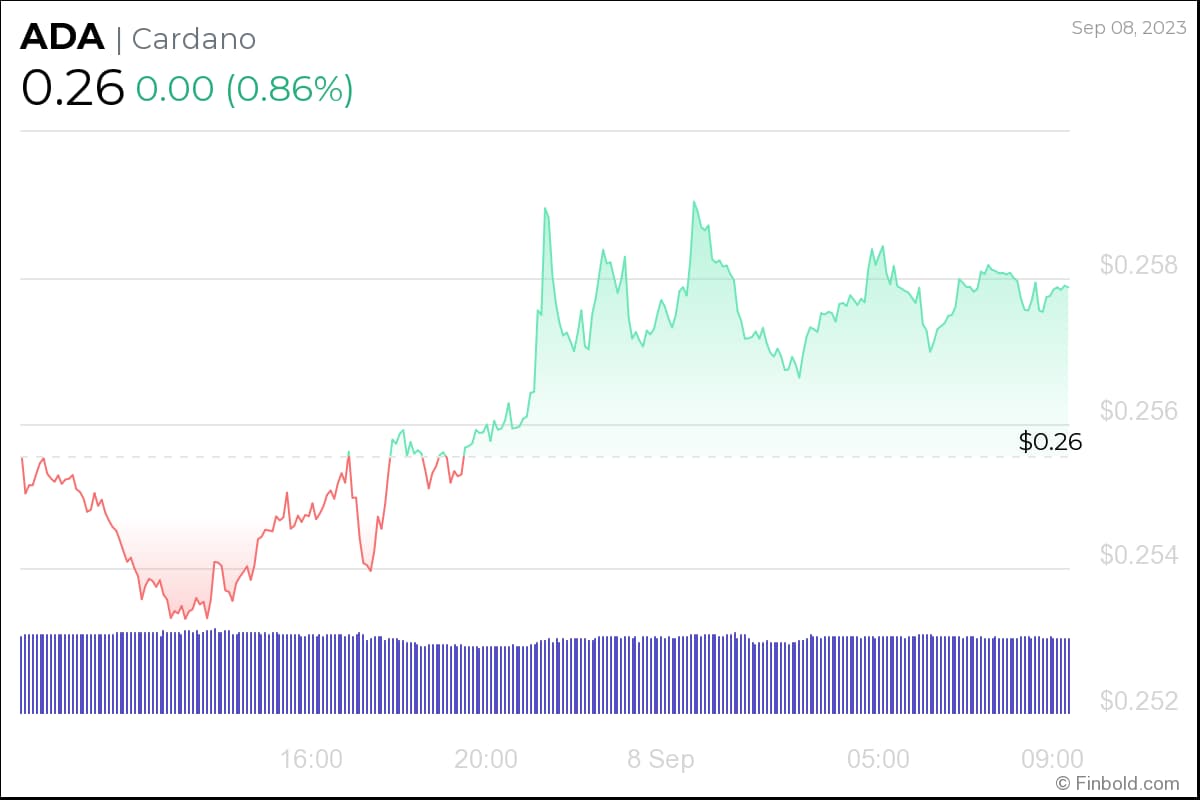This screenshot has height=800, width=1200.
Task: Click the $0.254 price axis label
Action: coord(1137,555)
